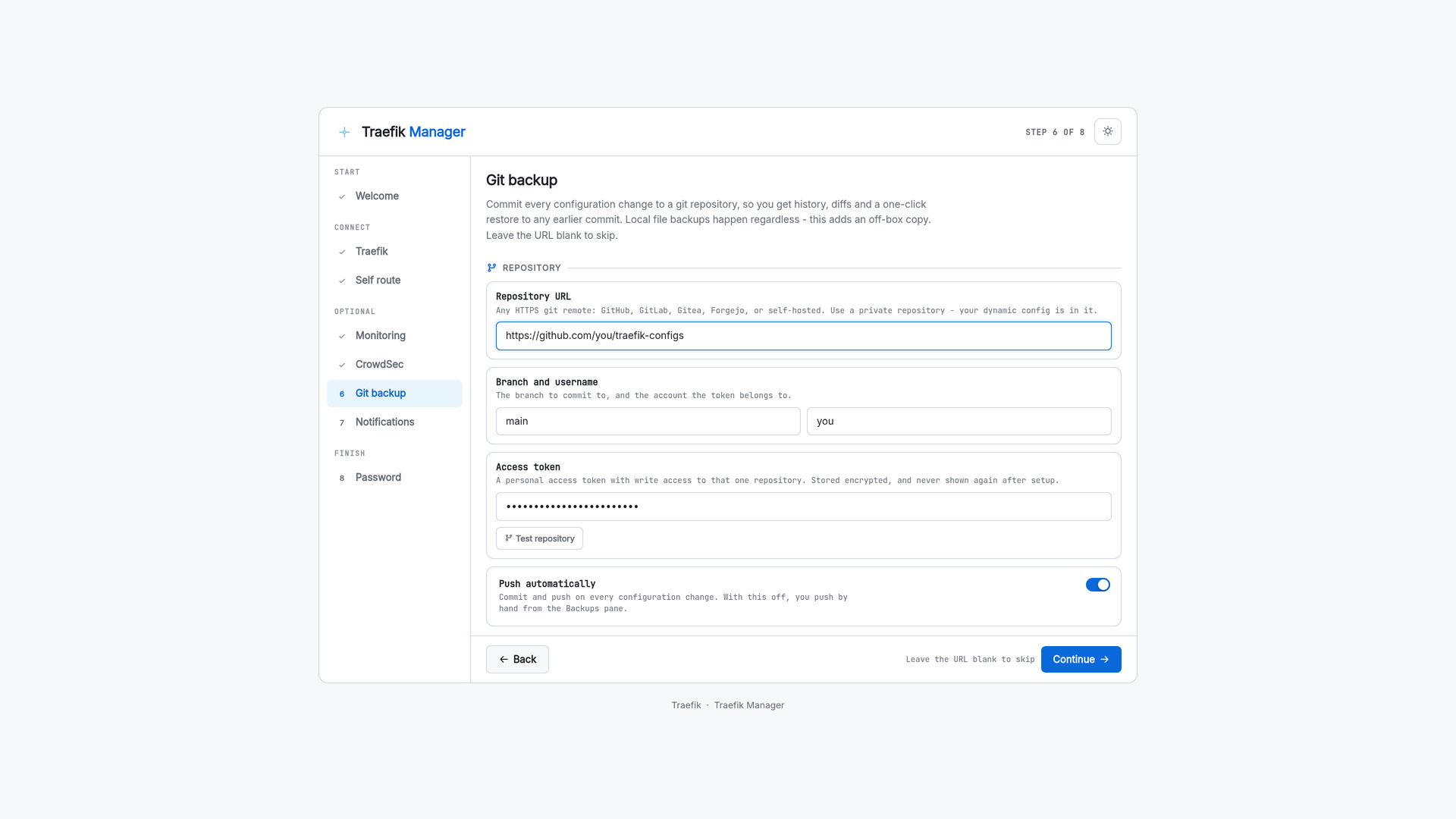
Task: Click the Push automatically label
Action: click(x=547, y=584)
